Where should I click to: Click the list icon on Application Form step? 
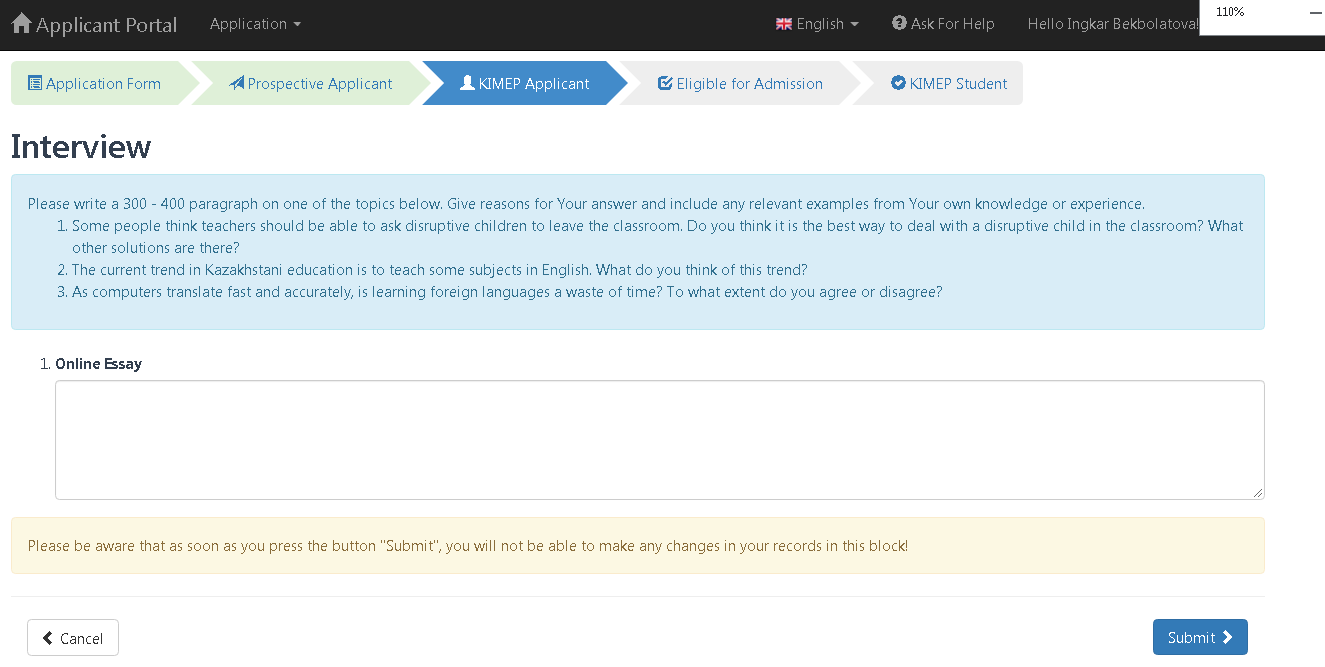coord(35,83)
